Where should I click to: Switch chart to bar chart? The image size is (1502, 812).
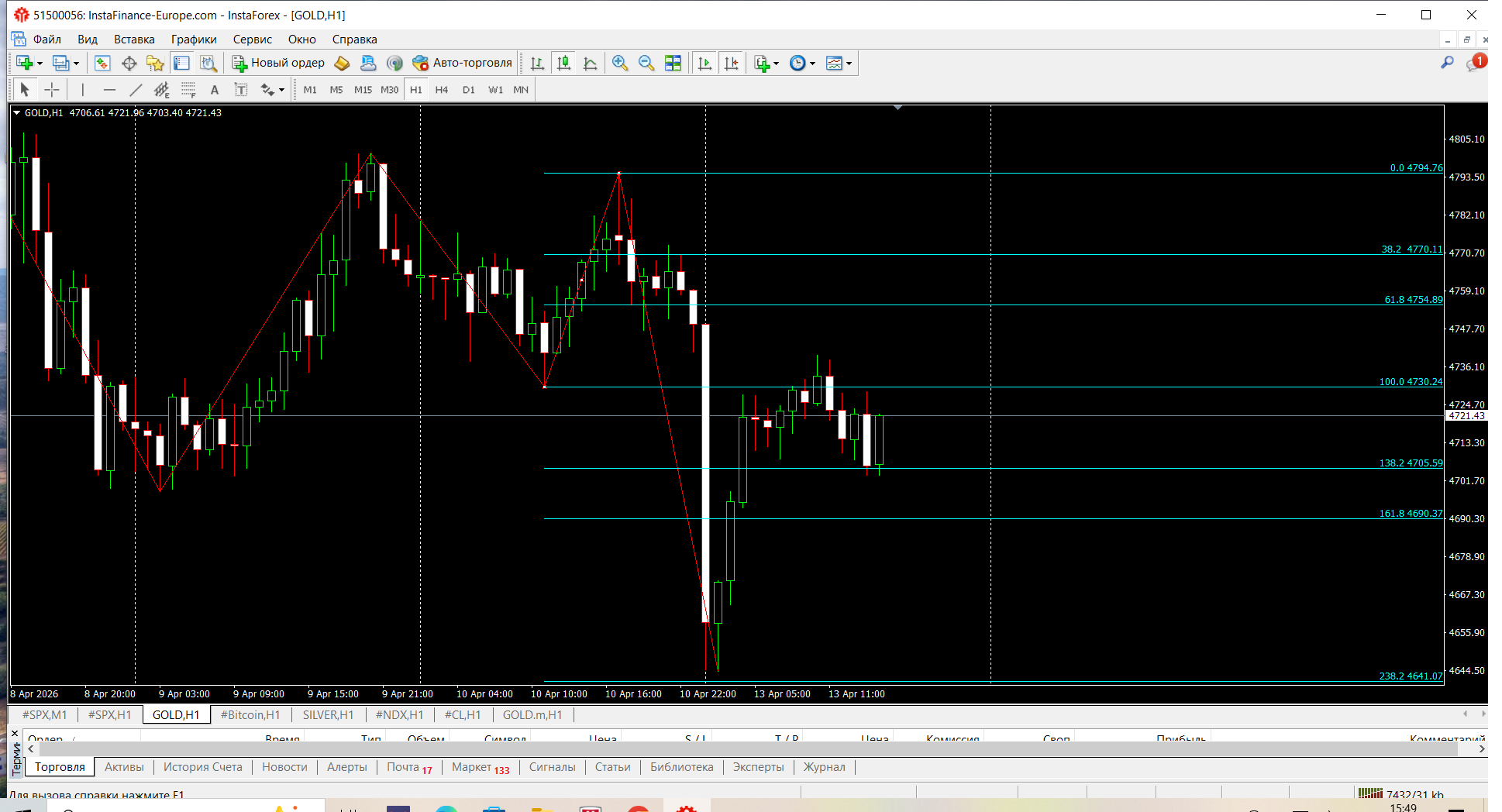tap(537, 64)
